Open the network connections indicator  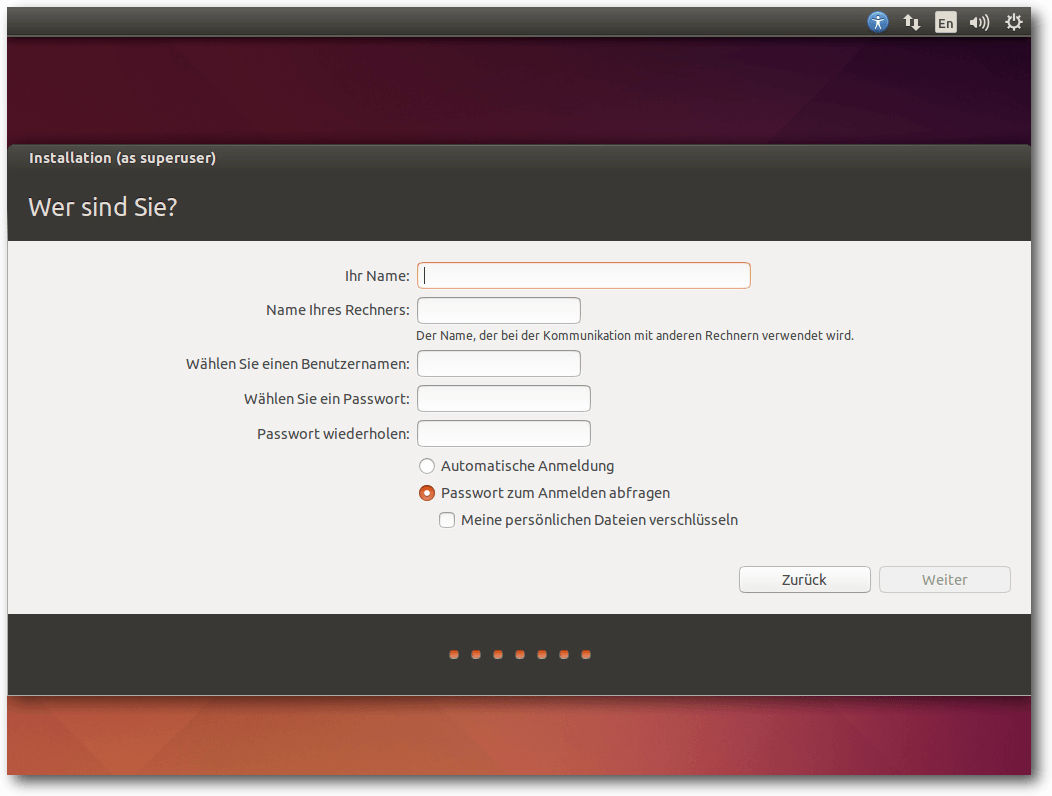(911, 23)
